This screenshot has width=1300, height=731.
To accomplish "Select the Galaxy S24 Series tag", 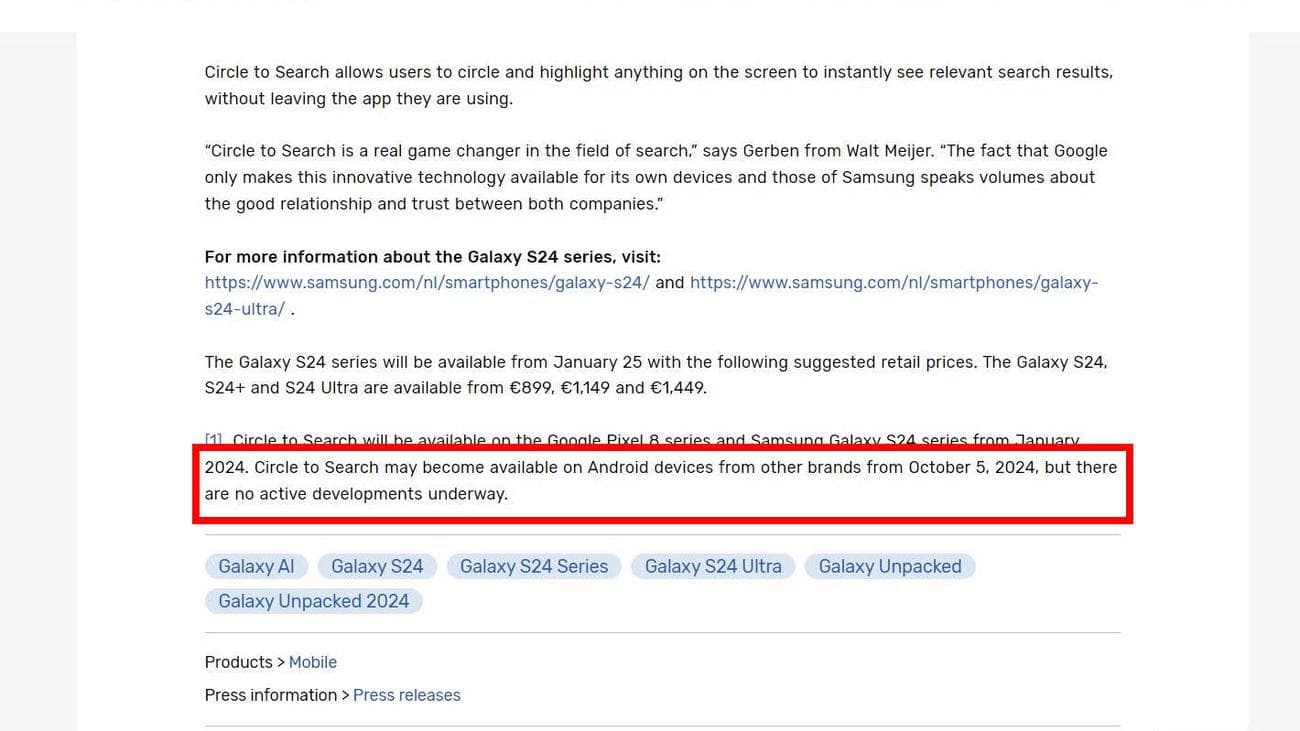I will click(533, 566).
